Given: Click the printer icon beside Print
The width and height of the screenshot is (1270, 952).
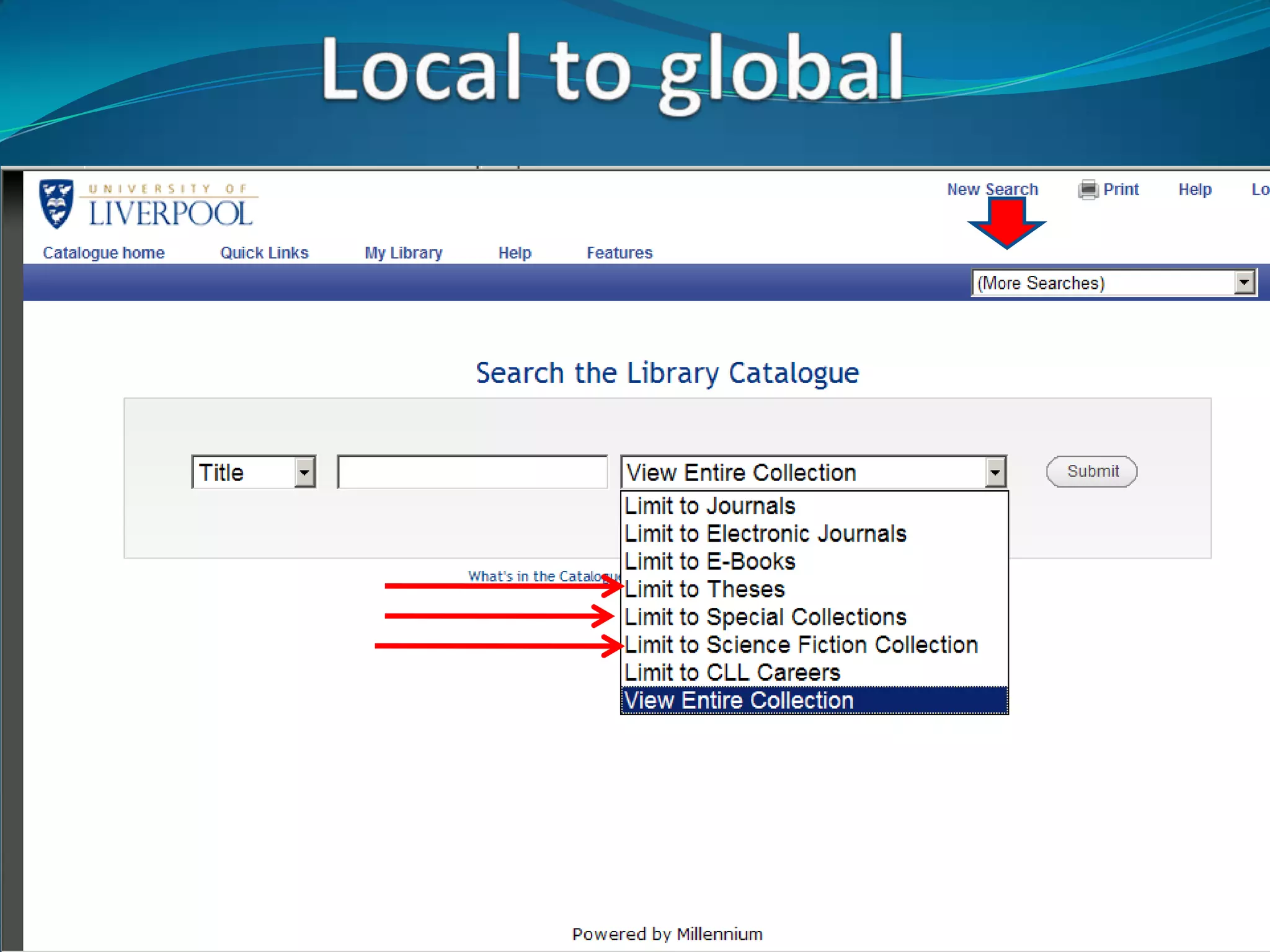Looking at the screenshot, I should [1088, 190].
